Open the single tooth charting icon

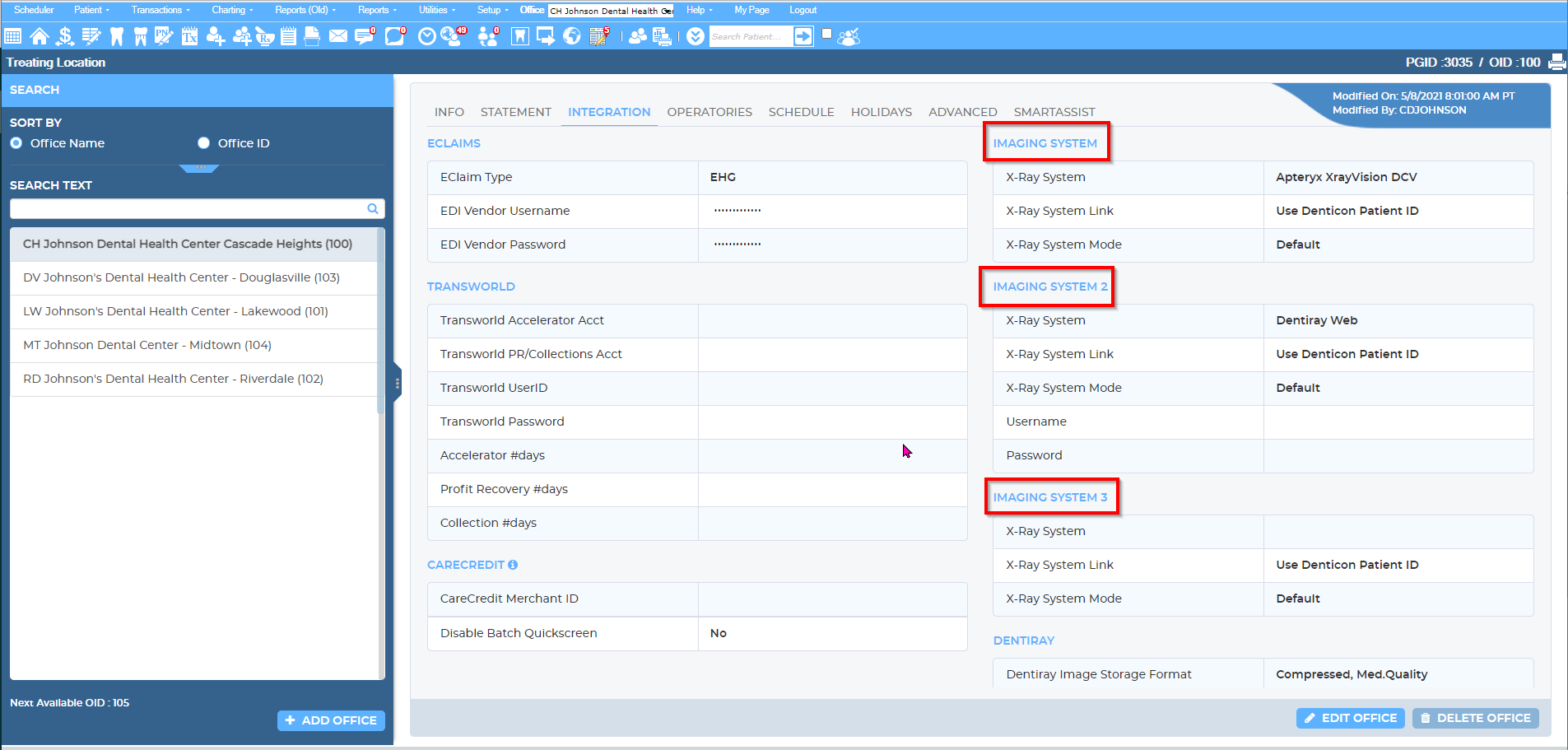[x=116, y=36]
